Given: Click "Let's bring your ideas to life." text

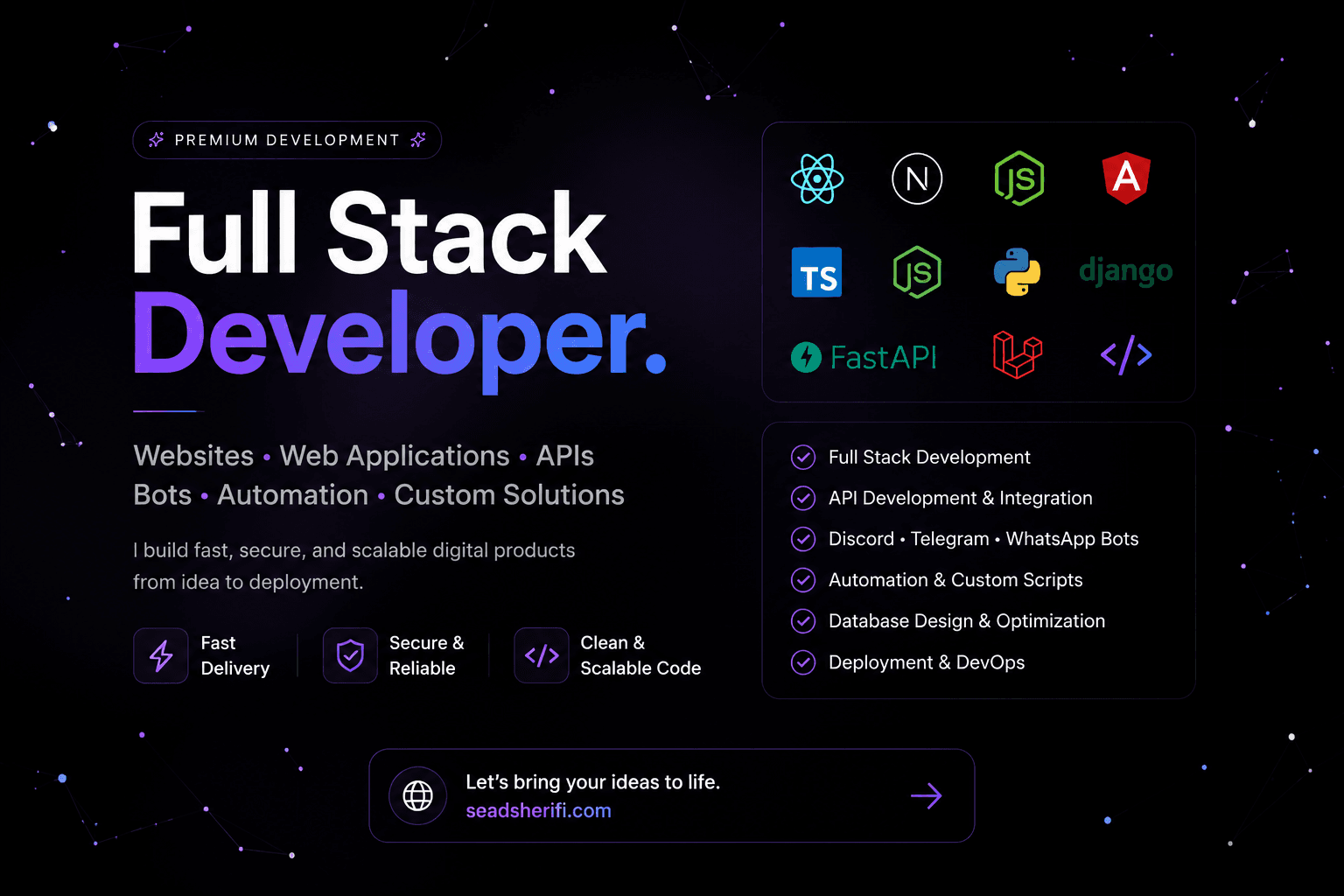Looking at the screenshot, I should 593,782.
